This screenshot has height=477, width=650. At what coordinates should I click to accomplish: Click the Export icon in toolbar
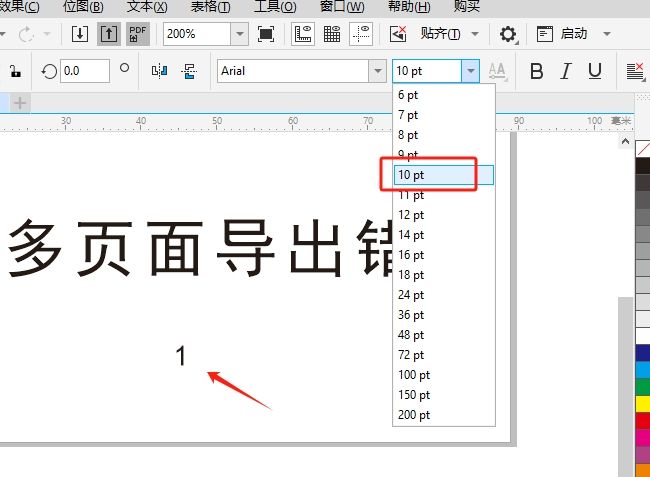click(109, 34)
